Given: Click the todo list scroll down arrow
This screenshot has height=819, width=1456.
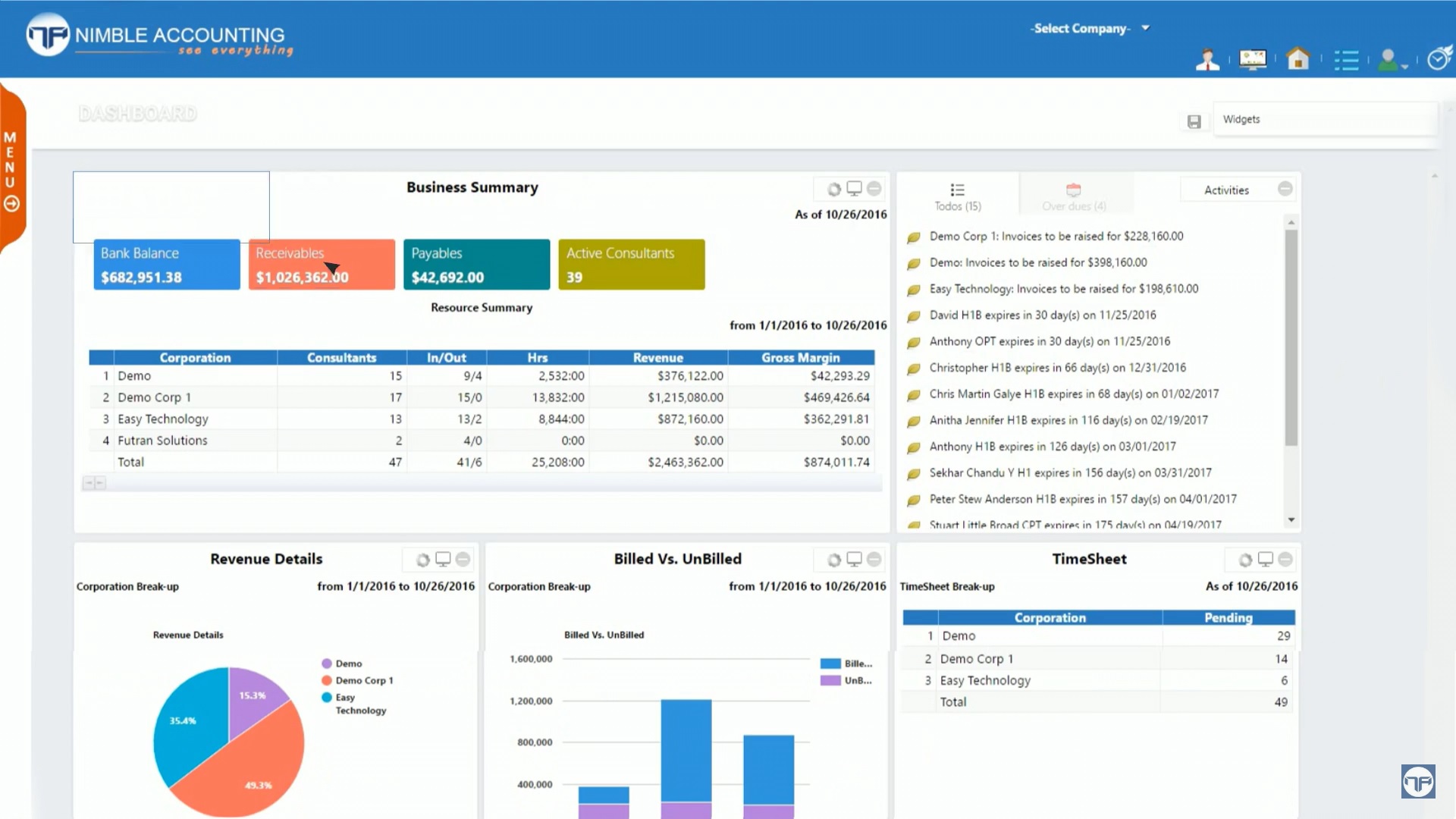Looking at the screenshot, I should point(1291,520).
